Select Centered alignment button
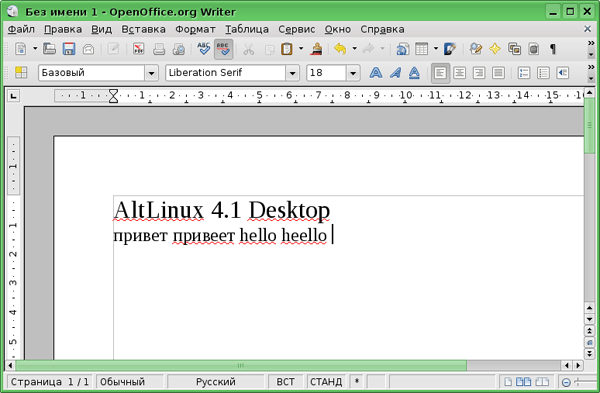Screen dimensions: 600x393 [460, 73]
